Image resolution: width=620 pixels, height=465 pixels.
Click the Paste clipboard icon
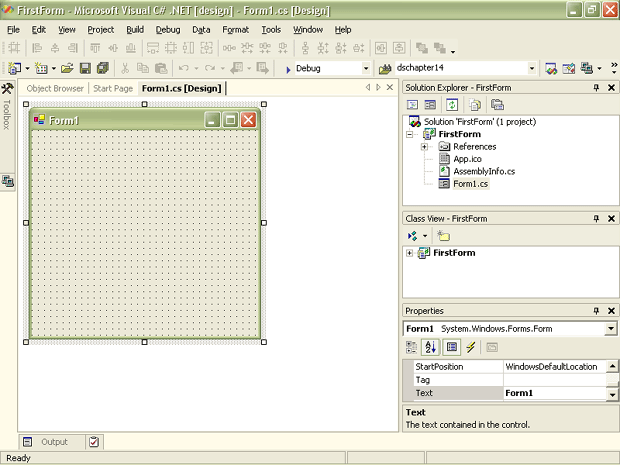coord(161,68)
